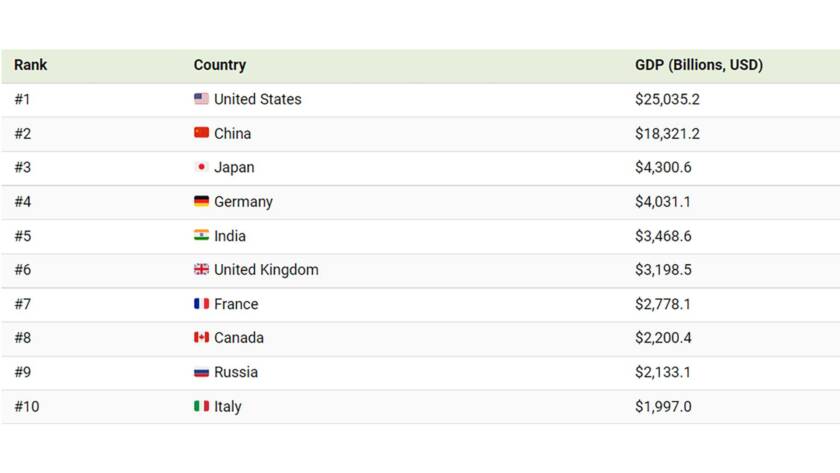Viewport: 840px width, 473px height.
Task: Click the United States flag icon
Action: pos(201,99)
